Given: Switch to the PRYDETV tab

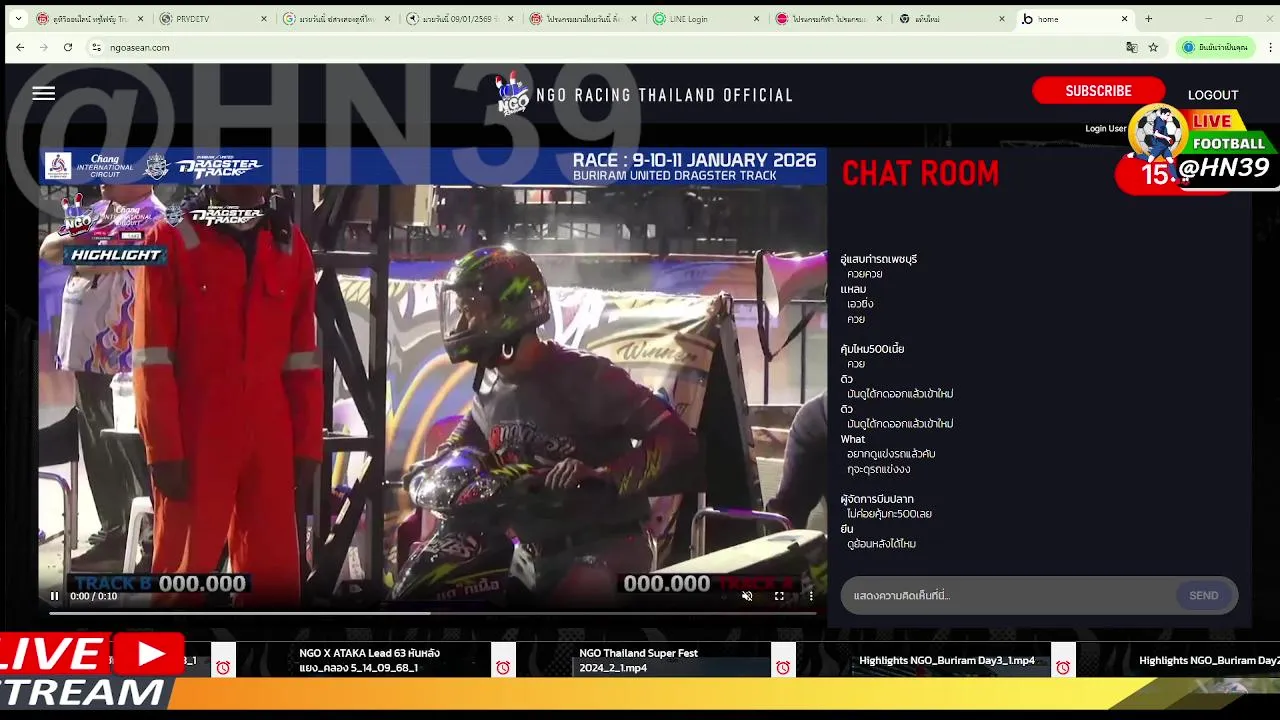Looking at the screenshot, I should coord(213,19).
